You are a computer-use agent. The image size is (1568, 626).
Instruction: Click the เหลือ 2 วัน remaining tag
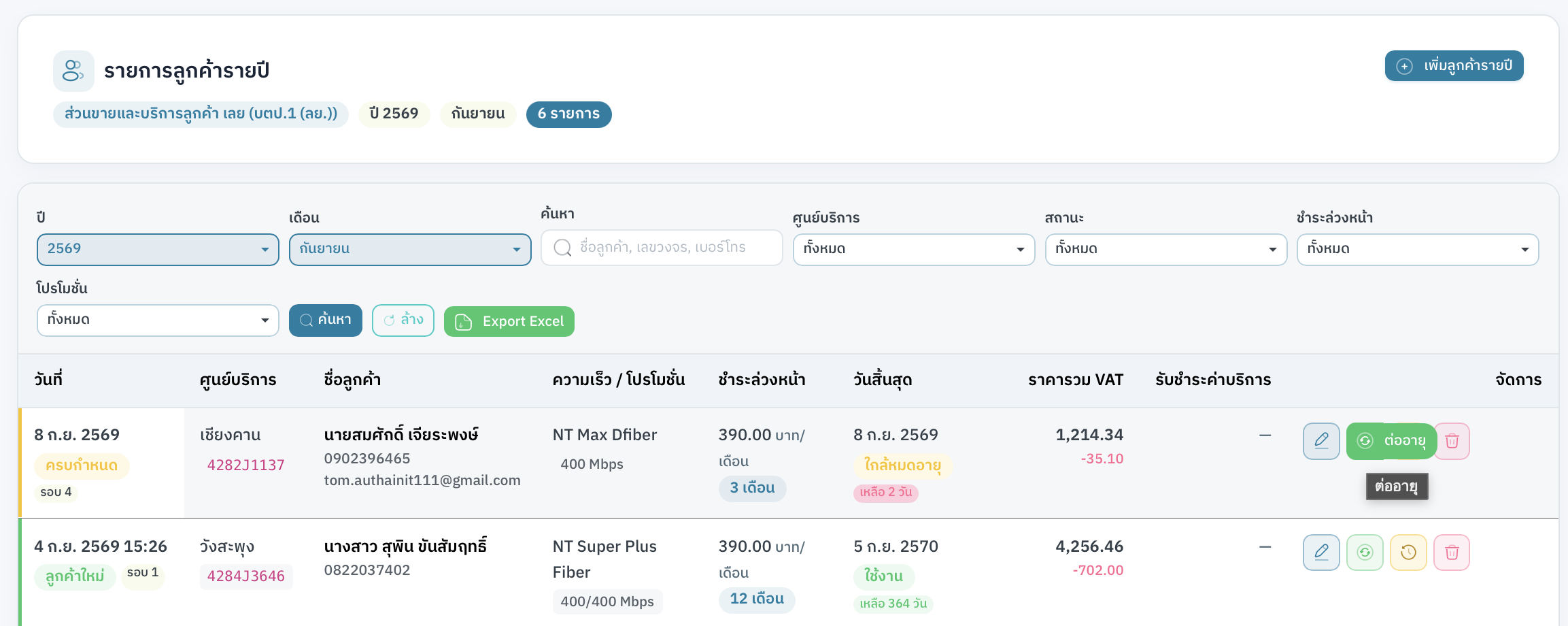coord(885,492)
